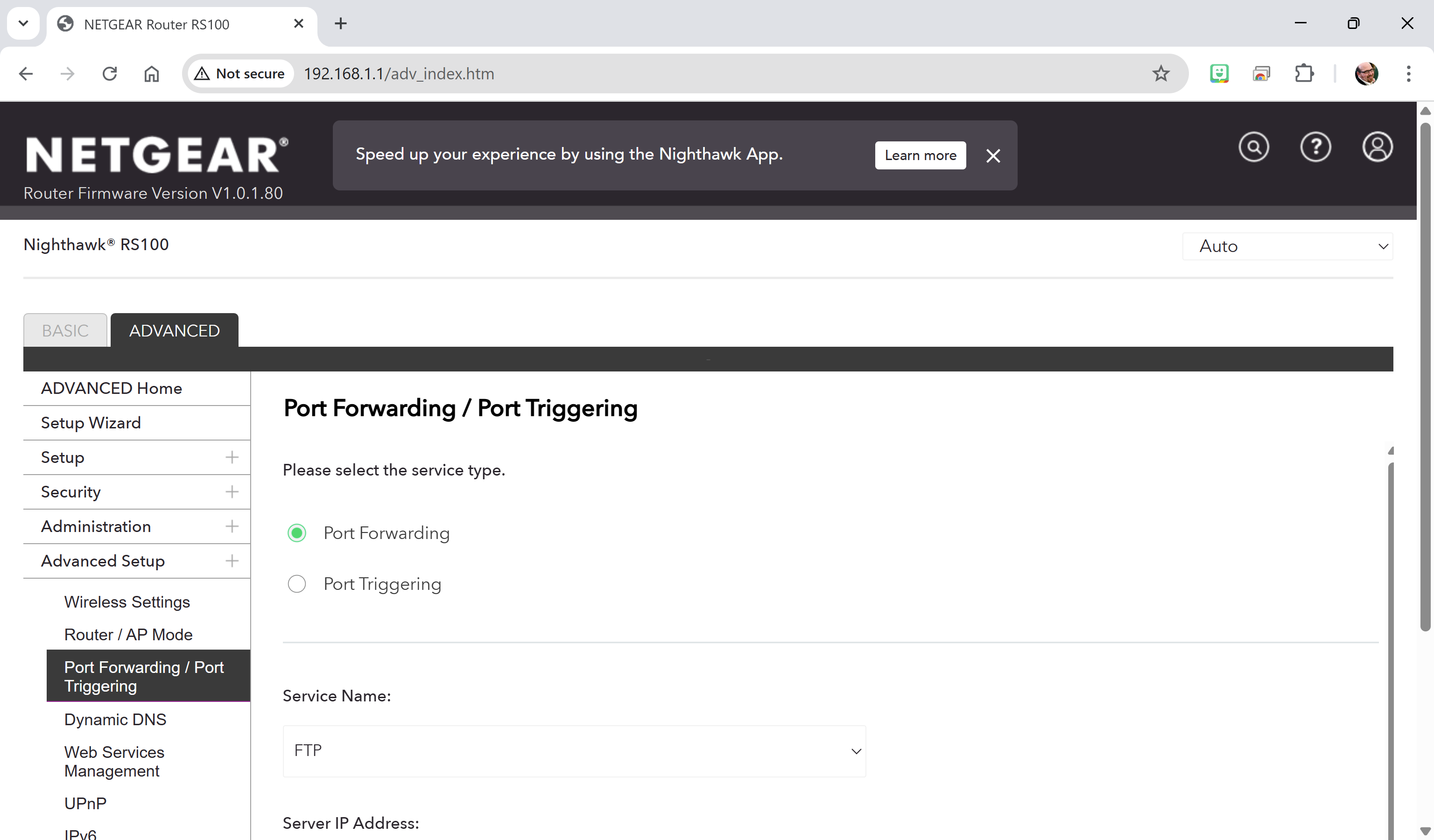
Task: Restore down the browser window
Action: (x=1353, y=23)
